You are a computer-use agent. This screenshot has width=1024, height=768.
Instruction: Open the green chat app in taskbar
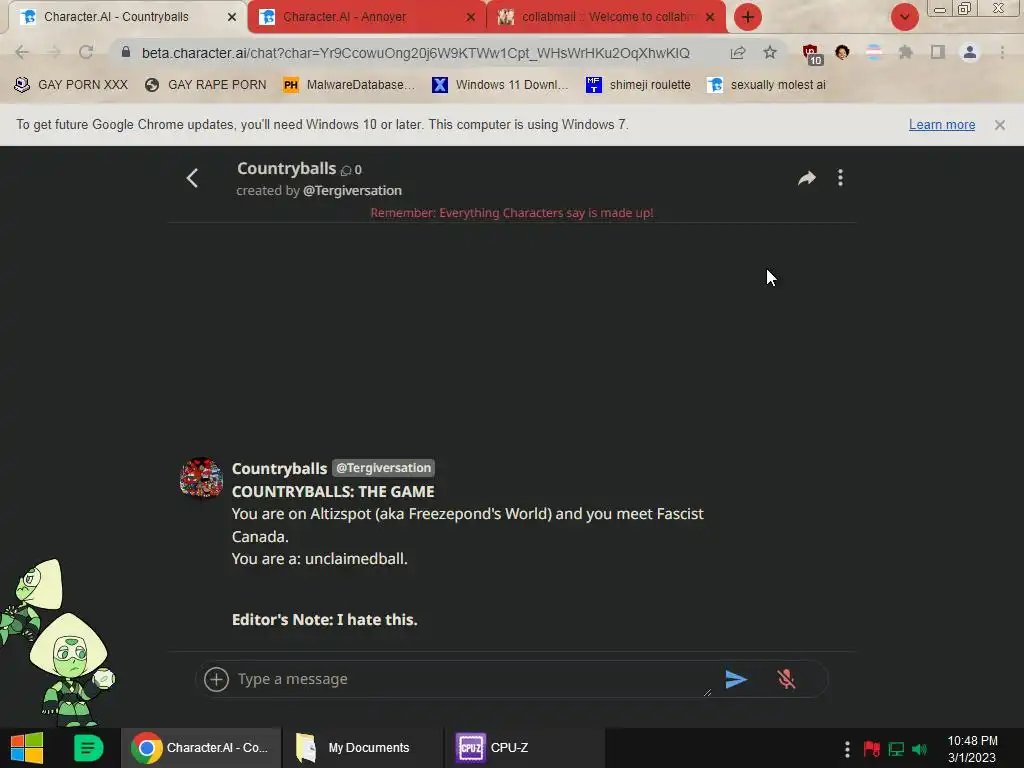tap(88, 748)
